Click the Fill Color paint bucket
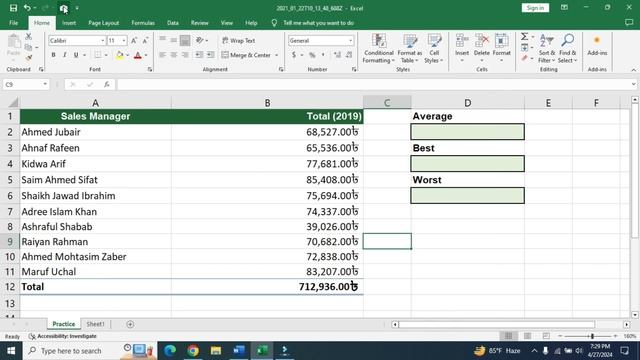This screenshot has width=640, height=360. (x=120, y=55)
